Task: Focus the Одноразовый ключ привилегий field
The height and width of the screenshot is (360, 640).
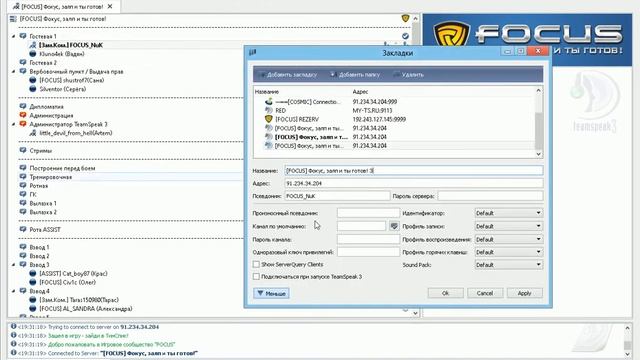Action: [368, 252]
